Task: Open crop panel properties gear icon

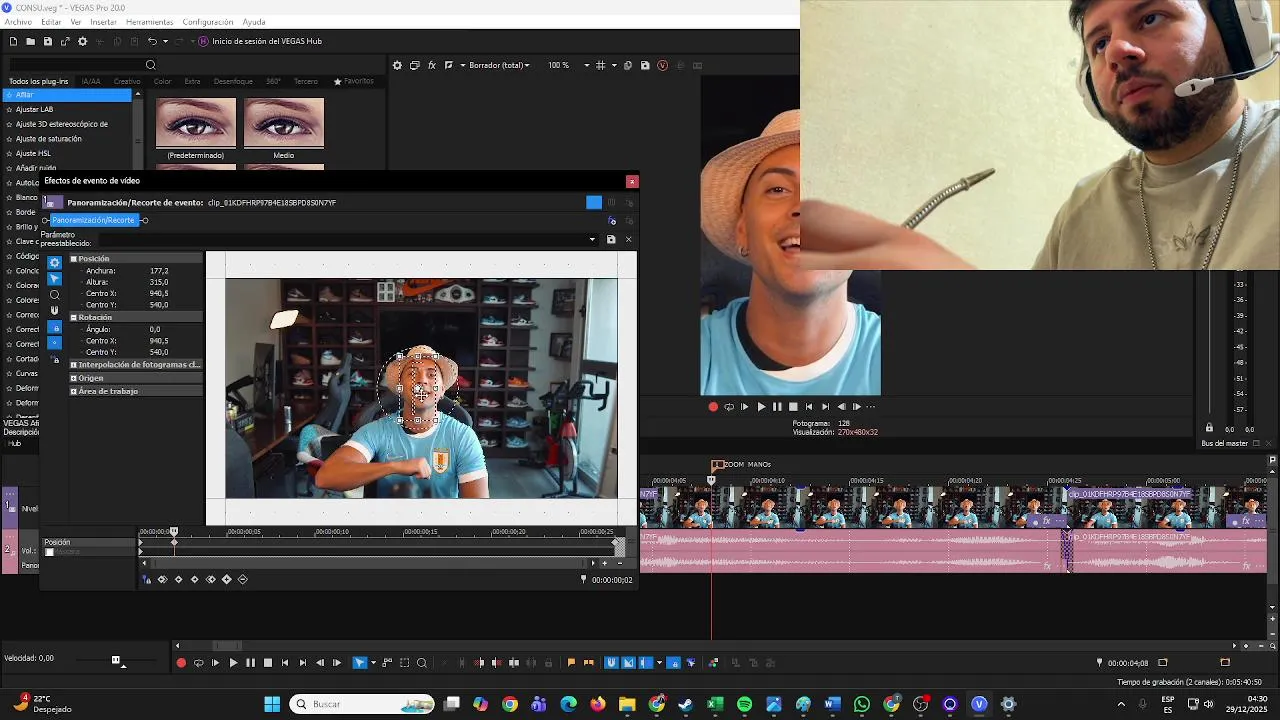Action: [55, 262]
